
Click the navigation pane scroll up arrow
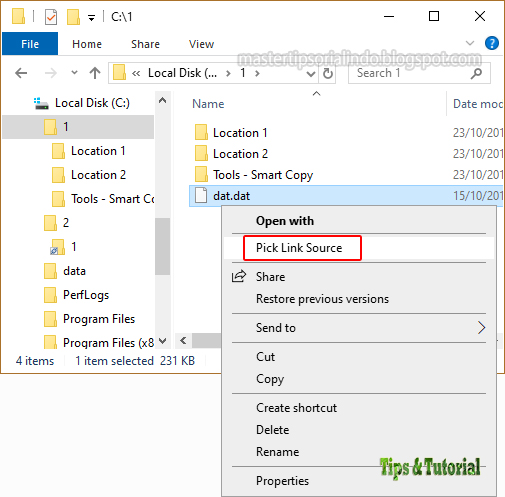162,100
